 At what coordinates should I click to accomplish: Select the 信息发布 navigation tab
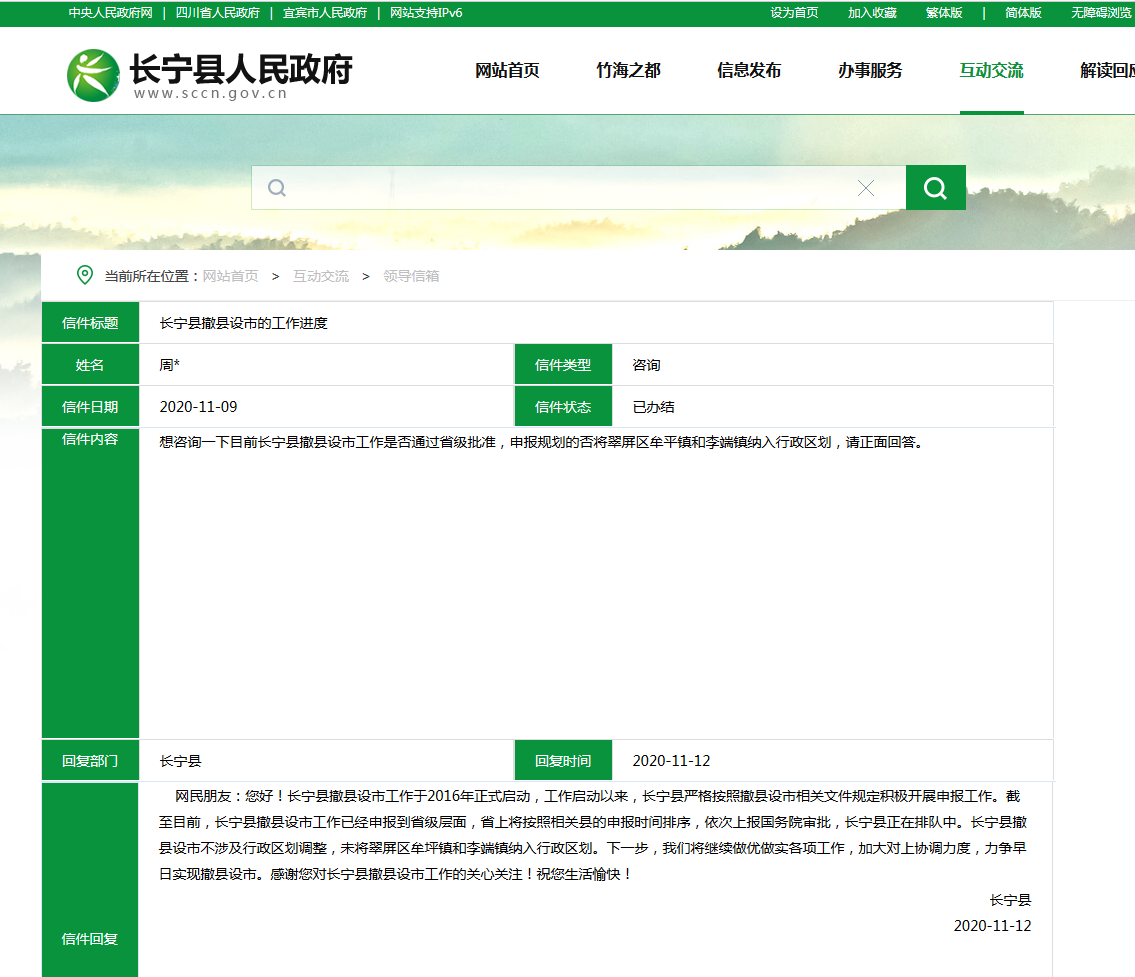tap(749, 70)
